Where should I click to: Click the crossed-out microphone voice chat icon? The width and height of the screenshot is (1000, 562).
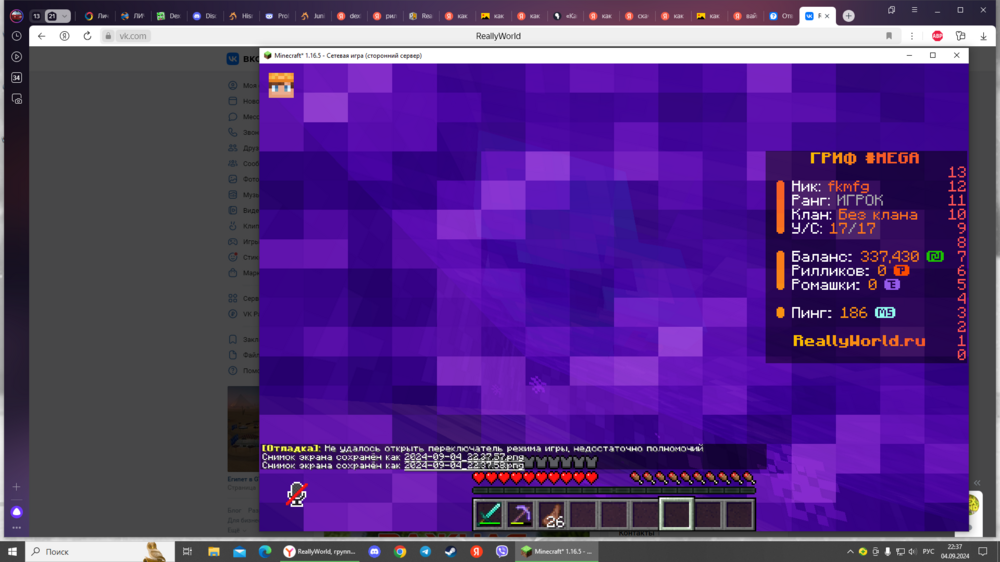pos(297,494)
